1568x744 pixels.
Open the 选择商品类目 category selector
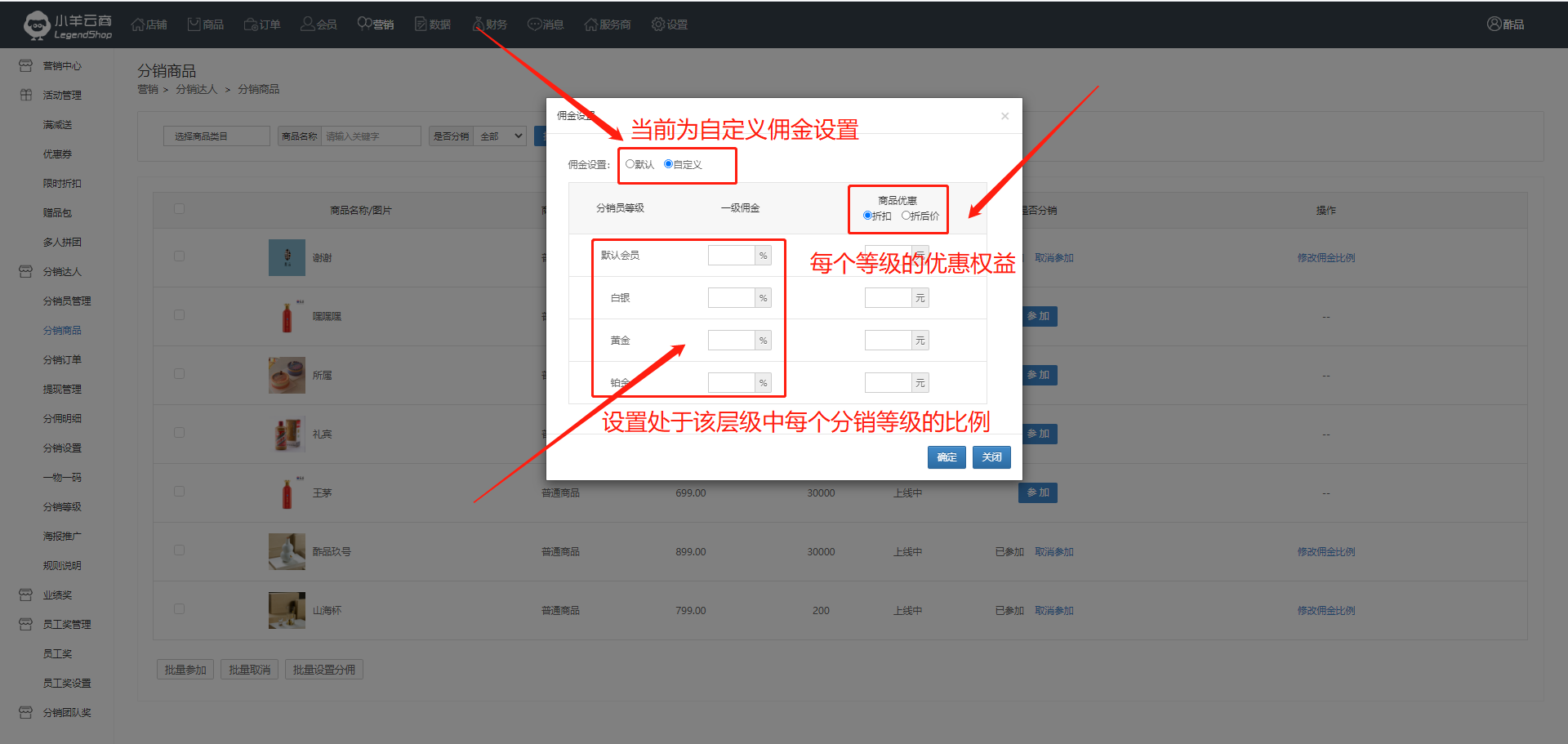click(x=216, y=136)
